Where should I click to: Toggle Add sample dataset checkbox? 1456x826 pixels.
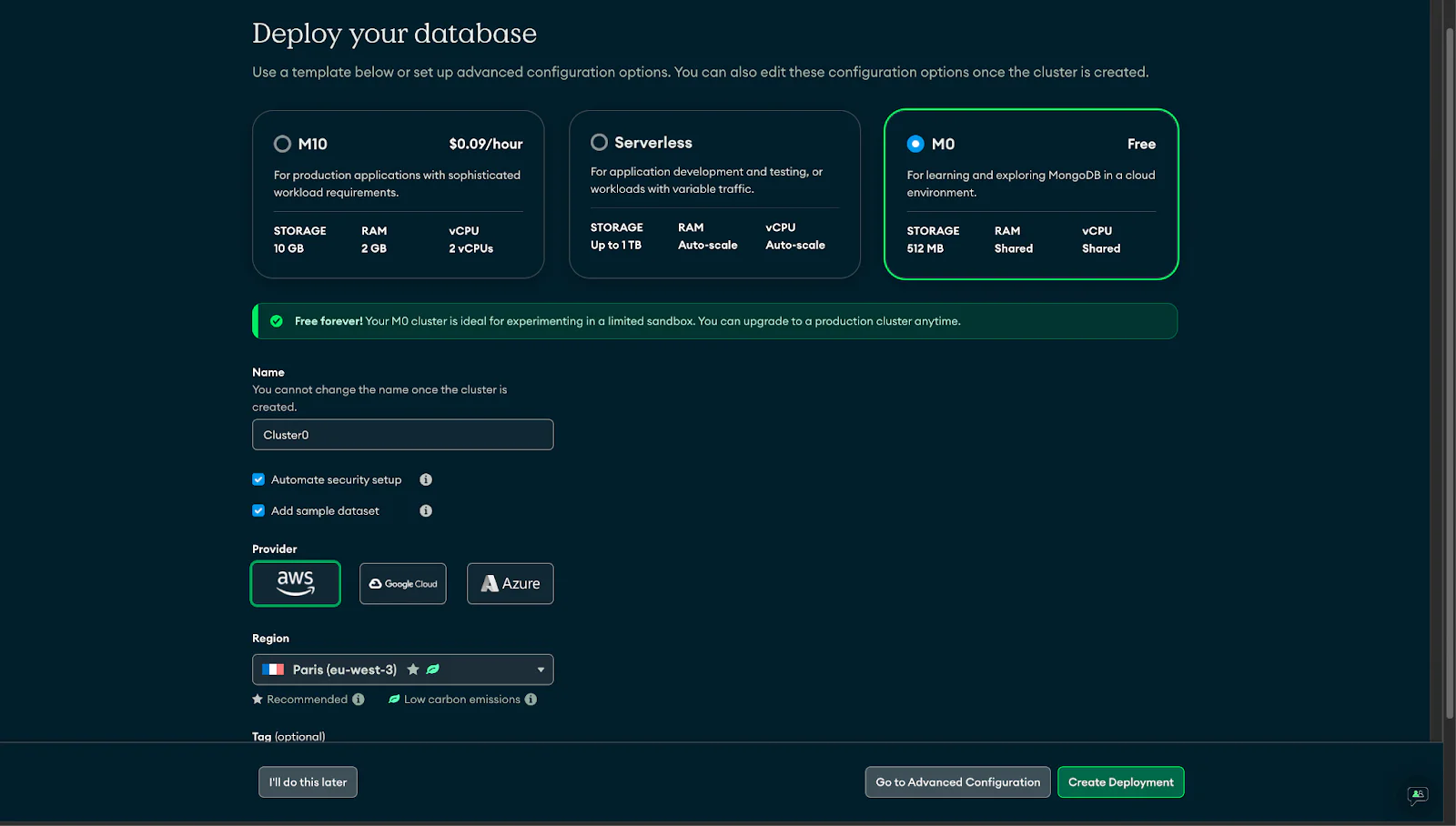258,510
